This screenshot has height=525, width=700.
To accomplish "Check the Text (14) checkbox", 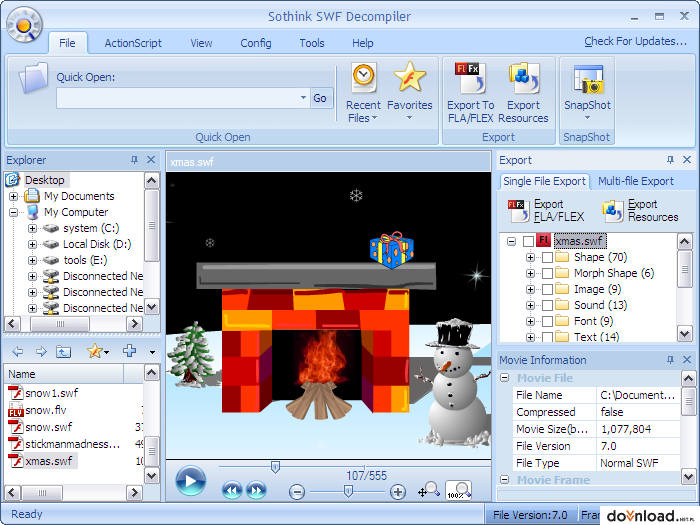I will pyautogui.click(x=547, y=337).
